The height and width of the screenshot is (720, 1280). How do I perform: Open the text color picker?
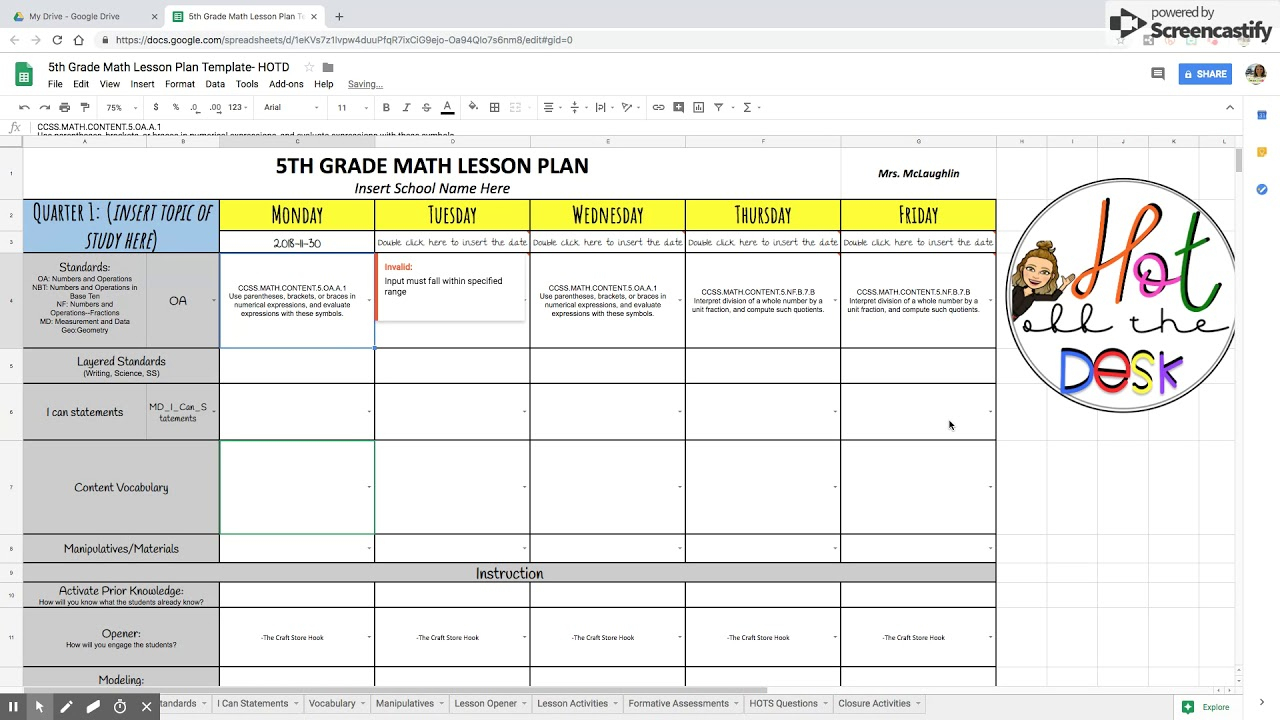447,107
